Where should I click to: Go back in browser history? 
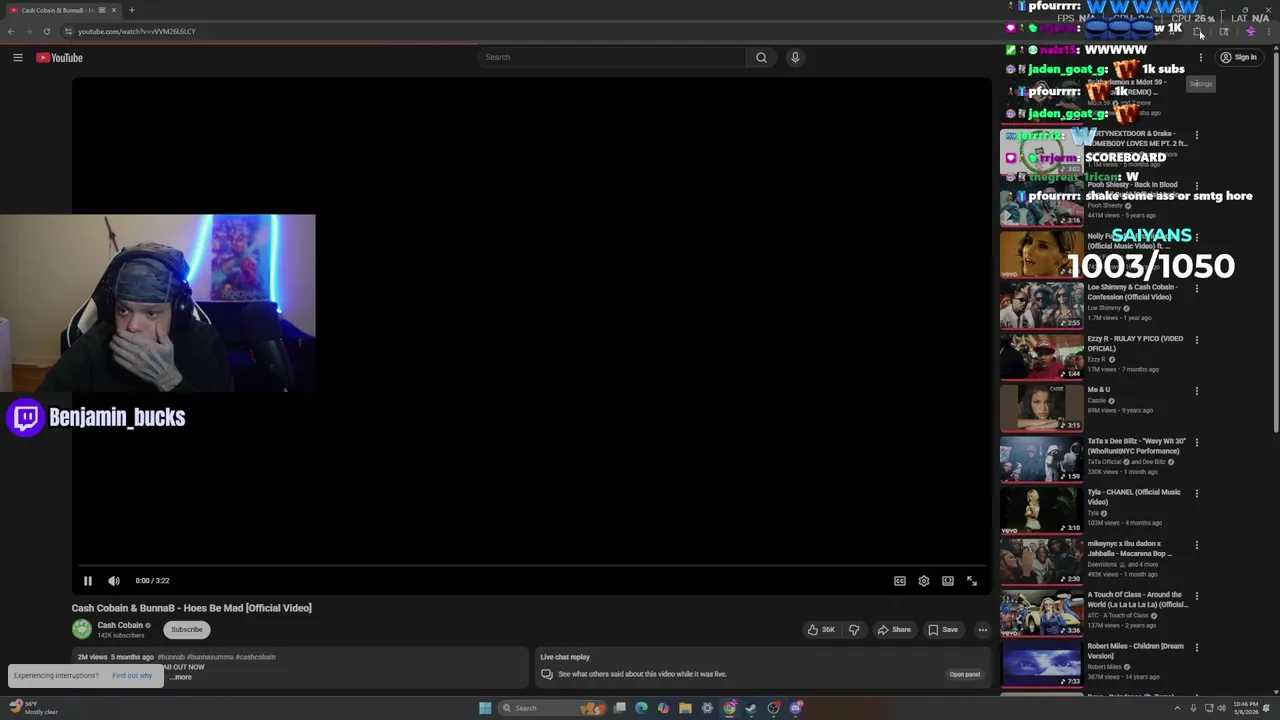(x=11, y=31)
